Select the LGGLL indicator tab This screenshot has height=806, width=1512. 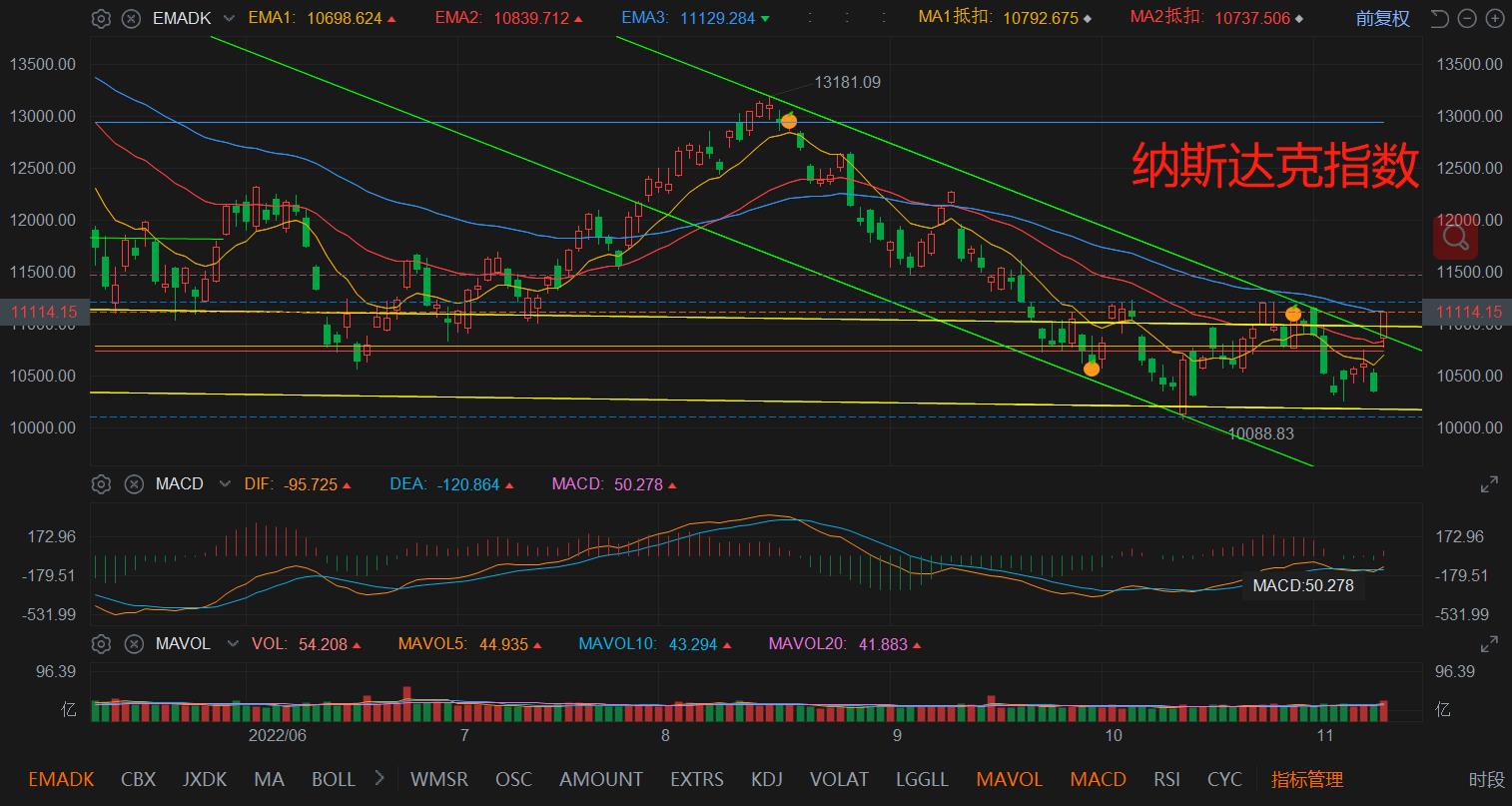pyautogui.click(x=923, y=779)
